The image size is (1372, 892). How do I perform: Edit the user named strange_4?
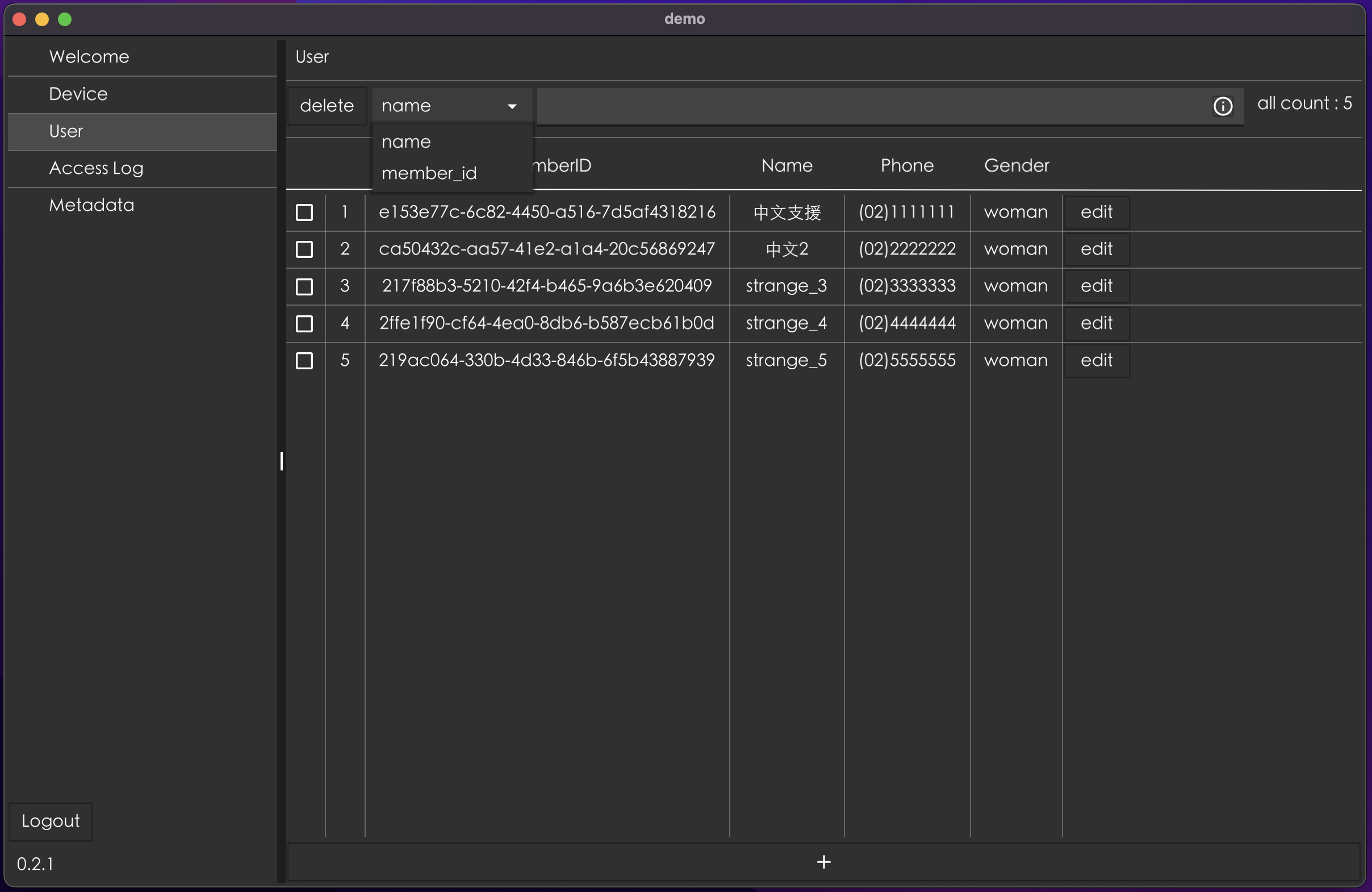(x=1096, y=323)
